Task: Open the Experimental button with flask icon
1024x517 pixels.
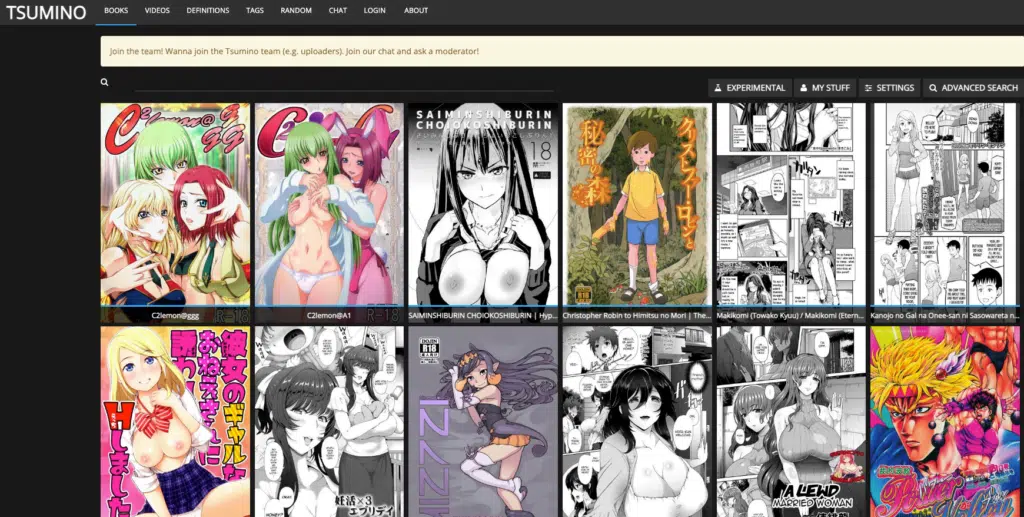Action: (750, 87)
